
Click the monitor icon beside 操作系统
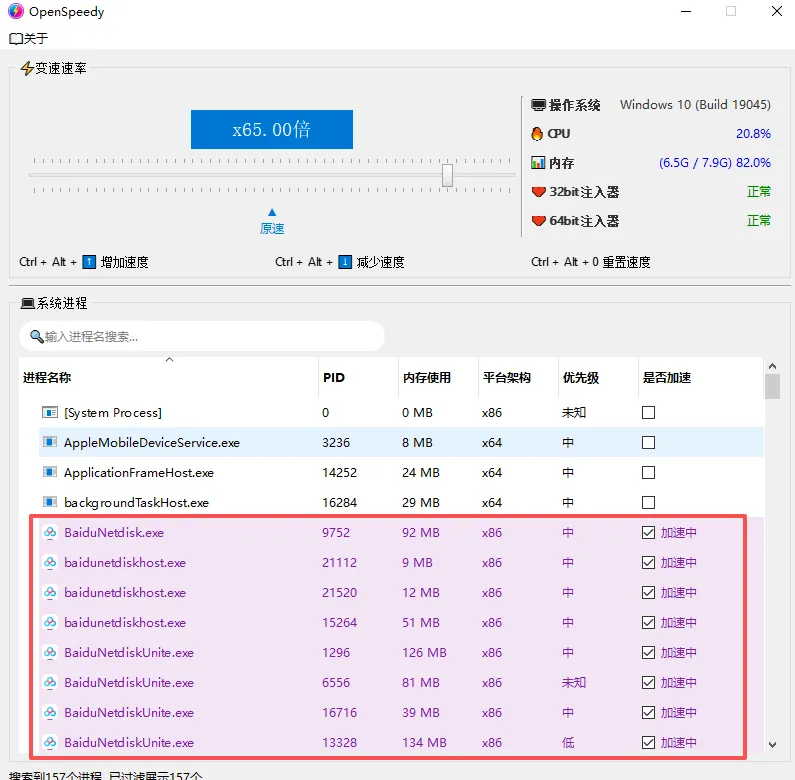538,105
